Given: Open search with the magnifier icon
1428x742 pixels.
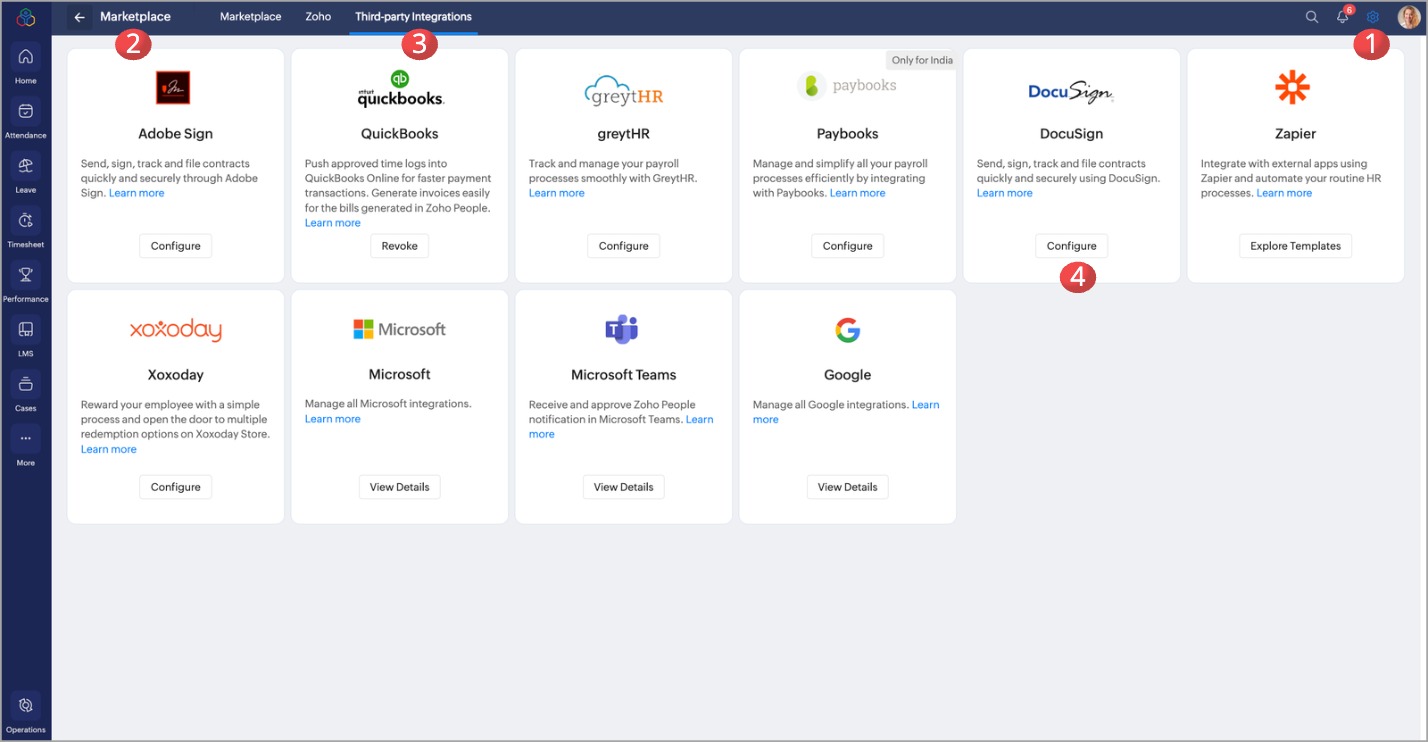Looking at the screenshot, I should (x=1312, y=17).
